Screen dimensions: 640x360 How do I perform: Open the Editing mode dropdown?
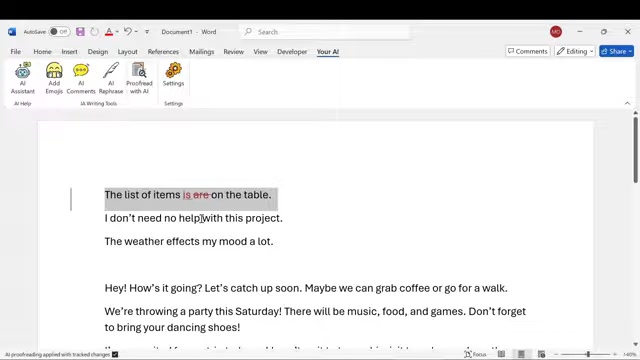click(575, 51)
